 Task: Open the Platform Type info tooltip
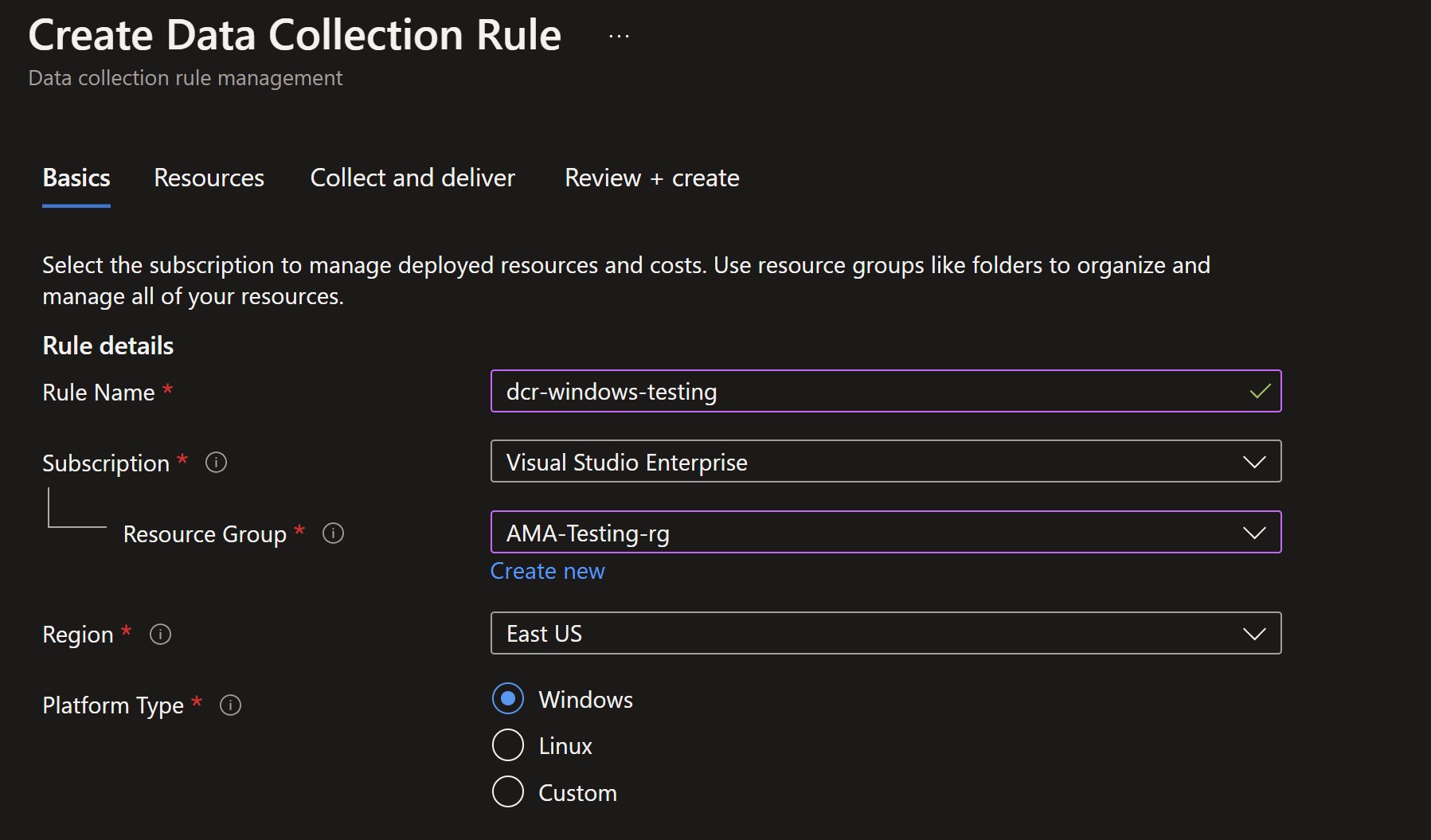[229, 705]
